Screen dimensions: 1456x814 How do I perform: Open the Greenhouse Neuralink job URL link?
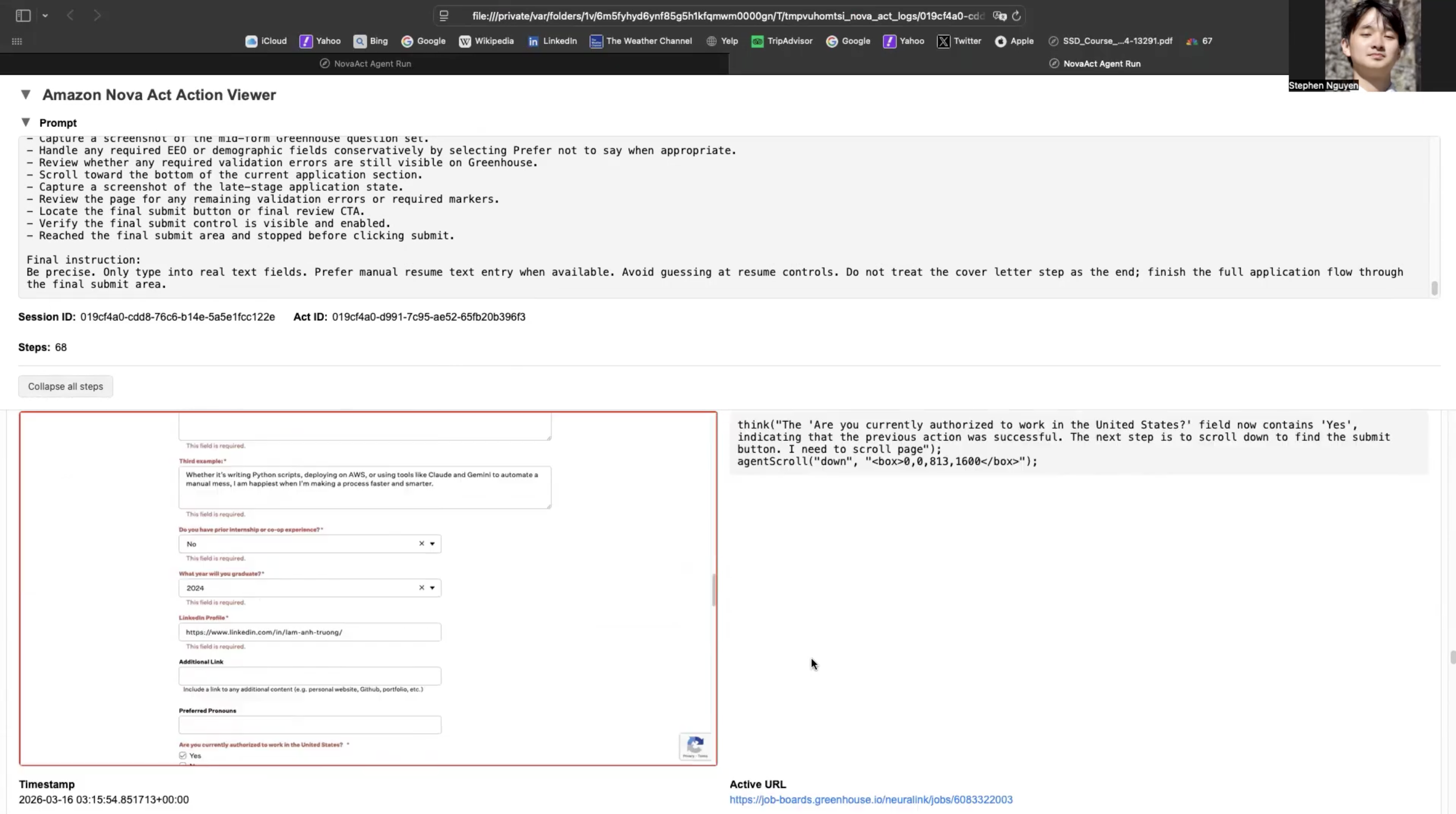870,799
